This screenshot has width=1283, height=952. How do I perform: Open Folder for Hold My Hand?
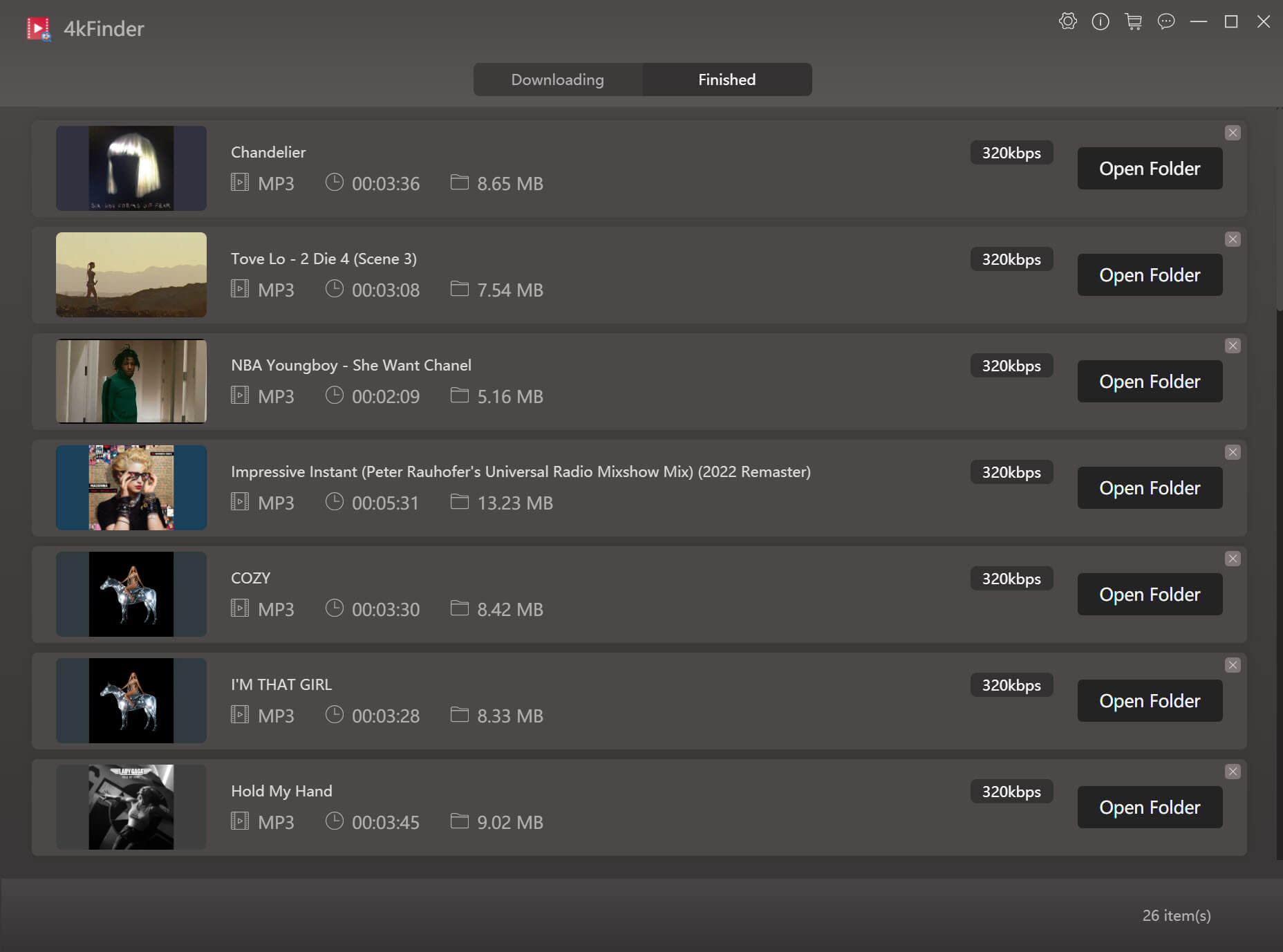click(1149, 807)
